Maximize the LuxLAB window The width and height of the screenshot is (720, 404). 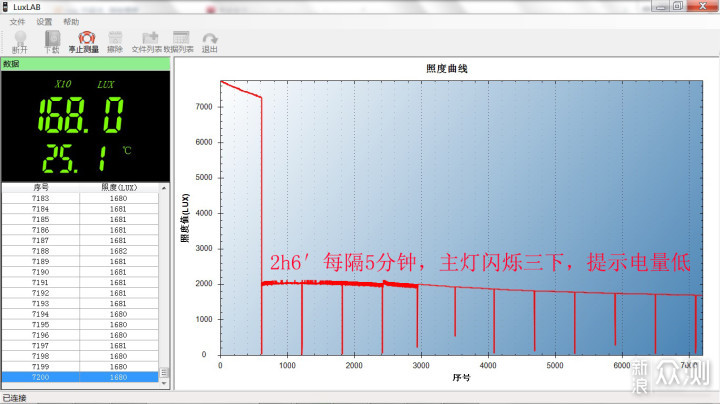(x=678, y=6)
